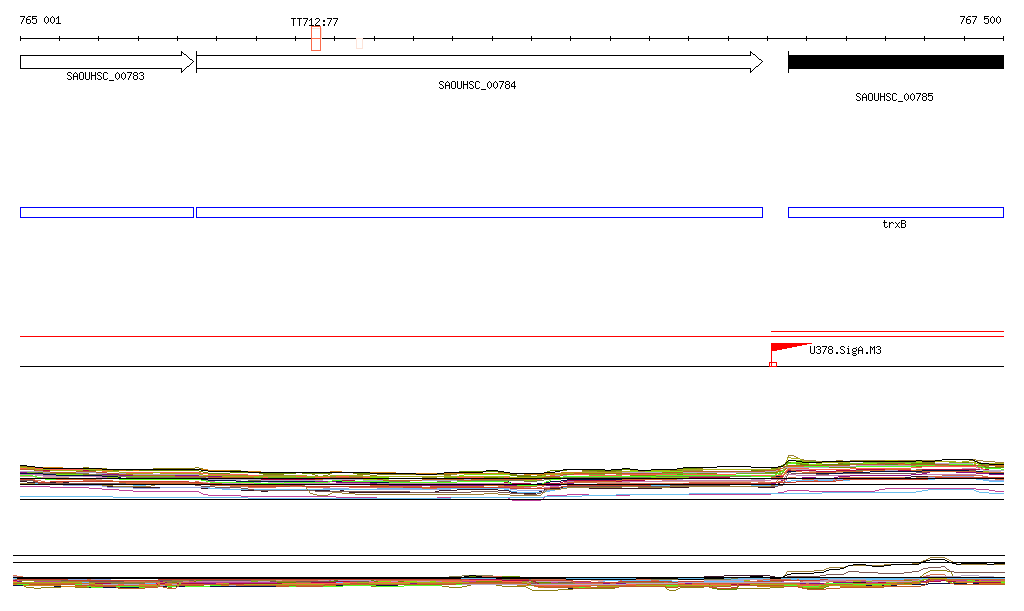Click the blue box beneath SAOUHSC_00783
The height and width of the screenshot is (611, 1024).
[x=106, y=212]
